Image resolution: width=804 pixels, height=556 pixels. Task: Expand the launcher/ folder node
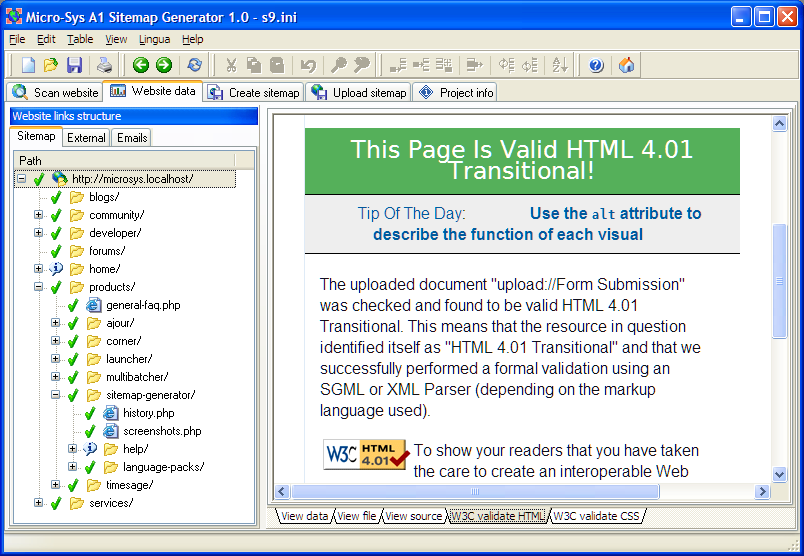coord(55,359)
